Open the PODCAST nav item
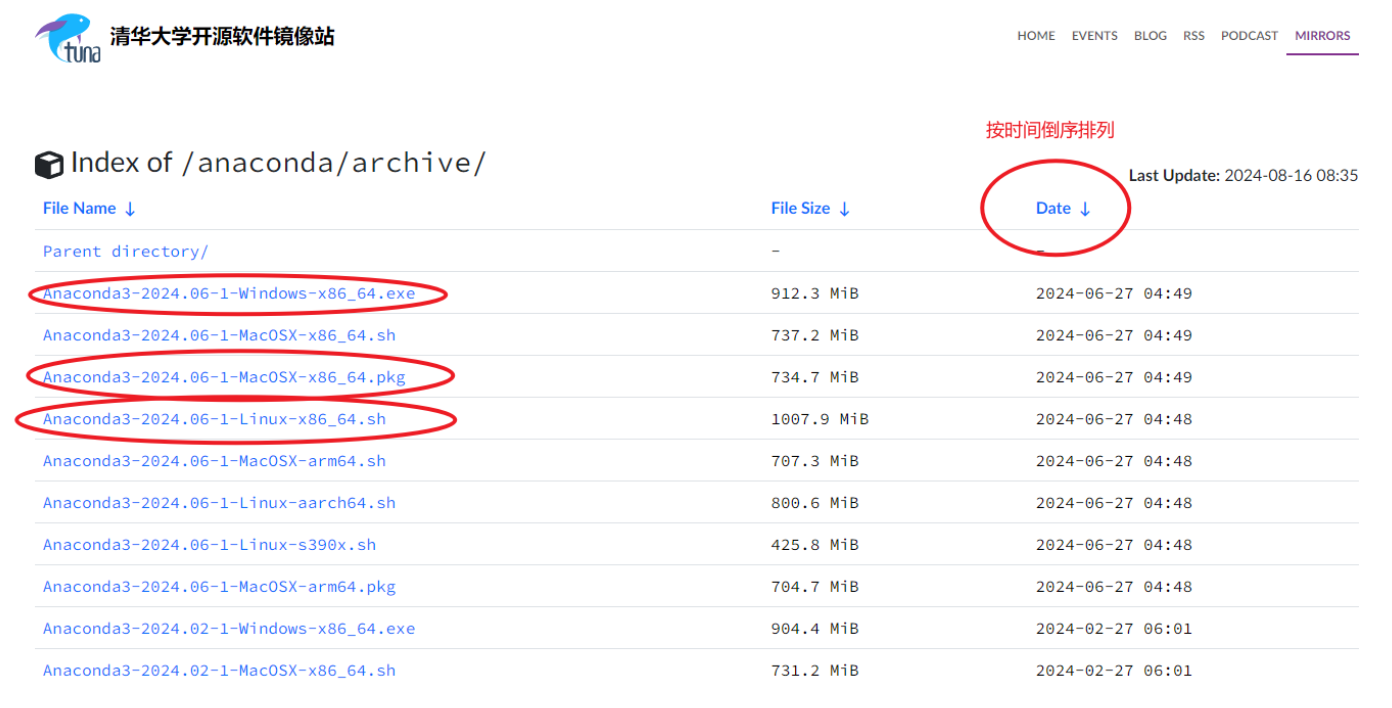 1250,35
